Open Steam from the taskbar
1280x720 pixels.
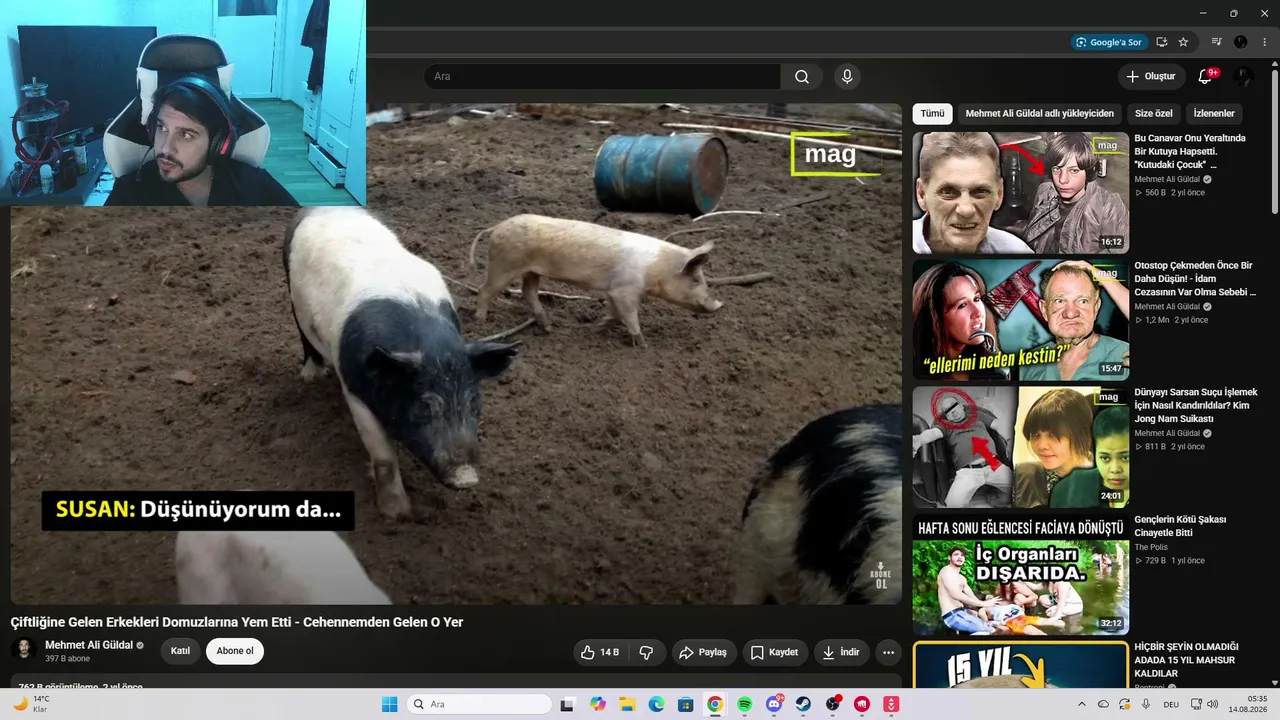pyautogui.click(x=803, y=704)
